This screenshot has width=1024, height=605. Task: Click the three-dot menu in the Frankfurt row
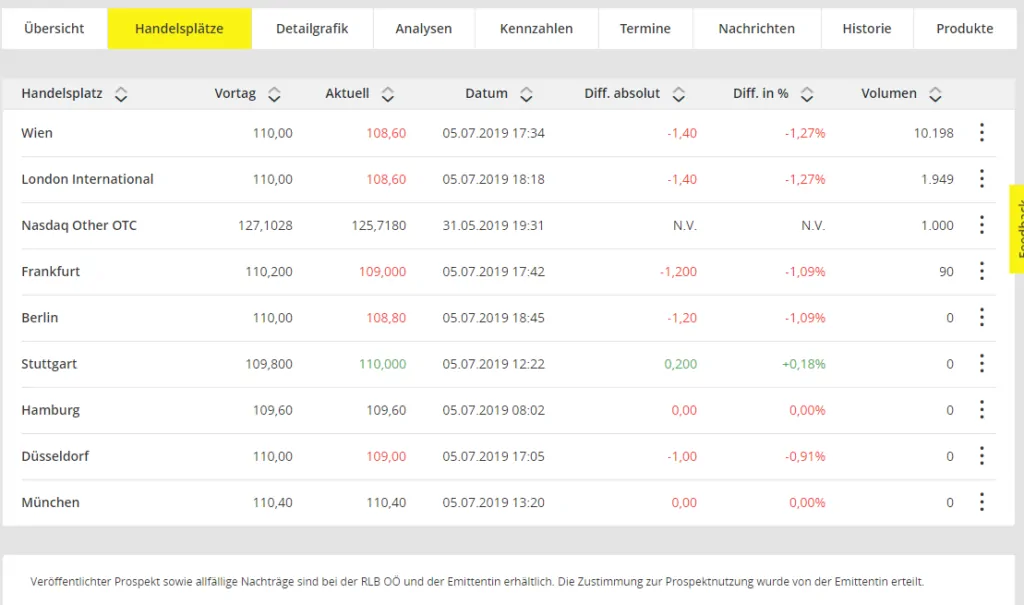pos(982,271)
